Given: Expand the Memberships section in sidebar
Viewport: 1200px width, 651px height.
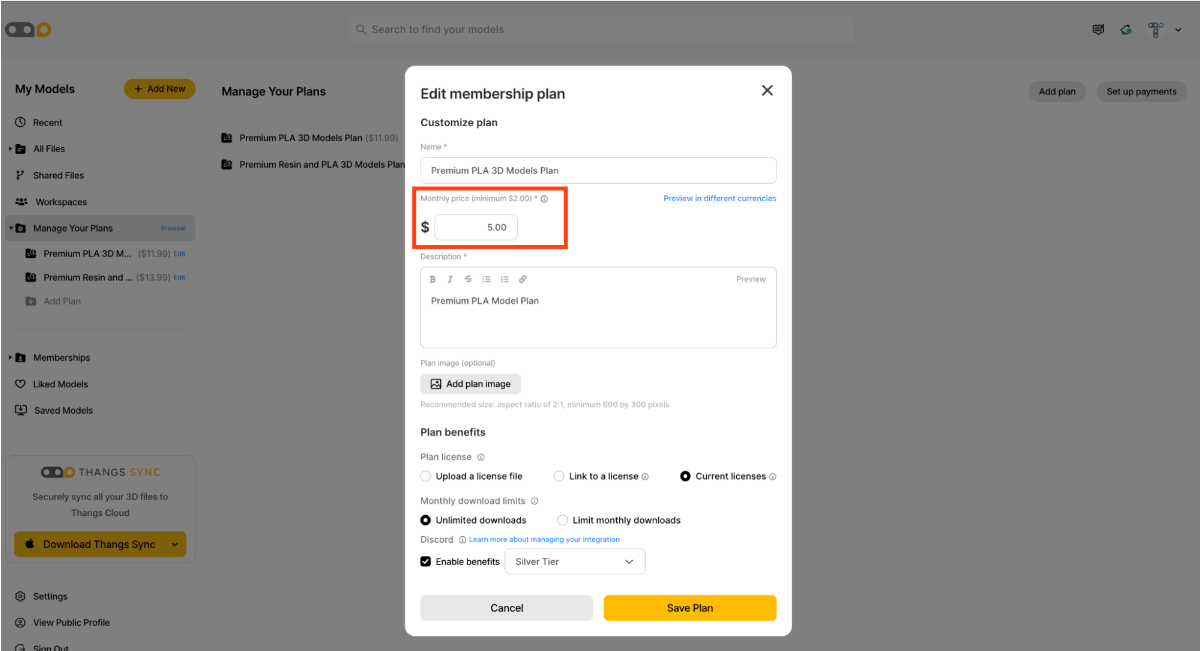Looking at the screenshot, I should (x=11, y=358).
